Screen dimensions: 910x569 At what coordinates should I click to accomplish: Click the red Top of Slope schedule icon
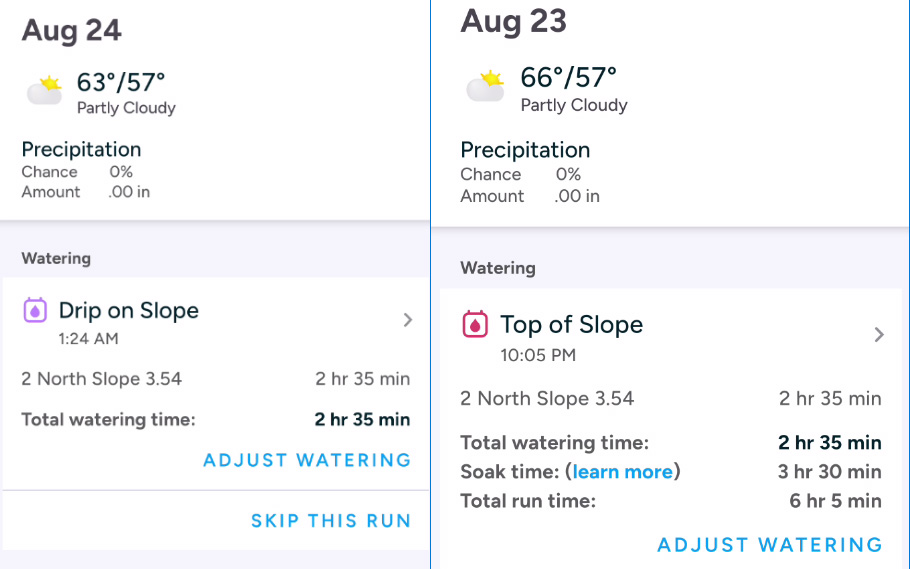pyautogui.click(x=475, y=324)
